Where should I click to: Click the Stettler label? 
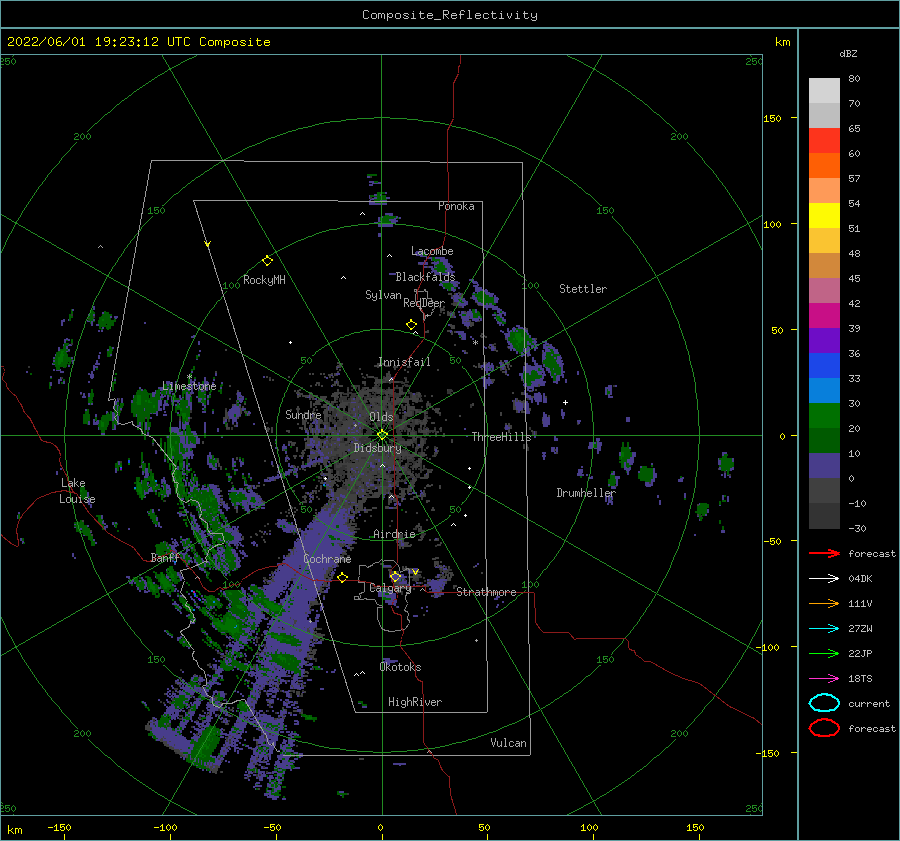[583, 289]
